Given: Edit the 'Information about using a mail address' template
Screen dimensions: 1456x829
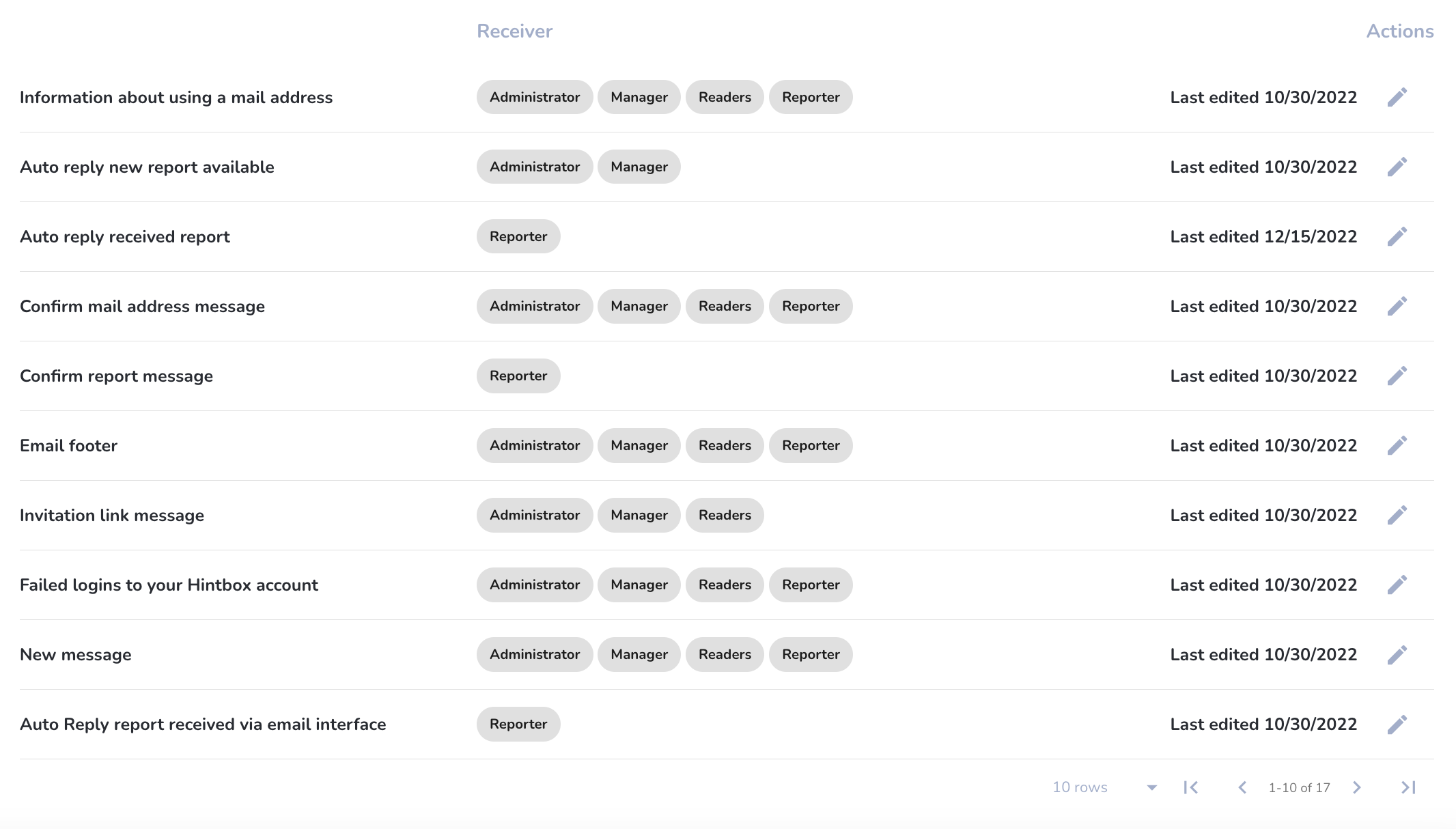Looking at the screenshot, I should (x=1397, y=97).
